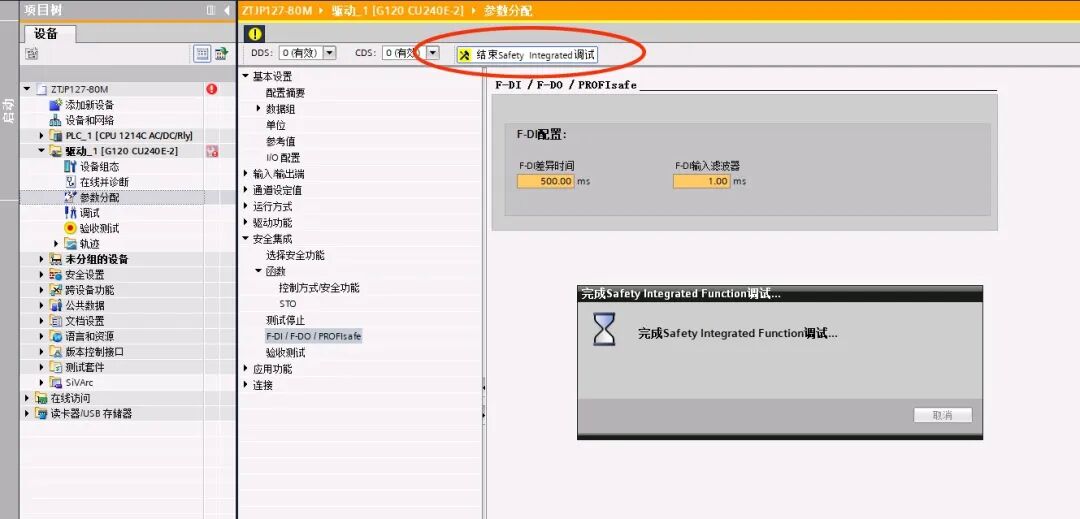Click the 公共数据 icon

(56, 306)
